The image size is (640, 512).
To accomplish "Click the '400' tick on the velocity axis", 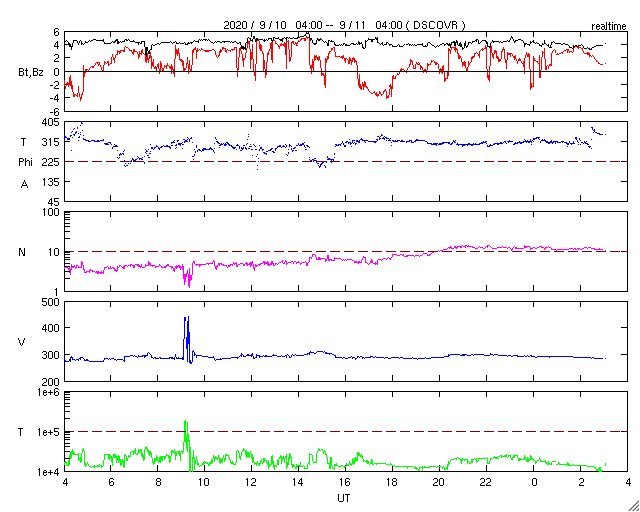I will point(52,328).
